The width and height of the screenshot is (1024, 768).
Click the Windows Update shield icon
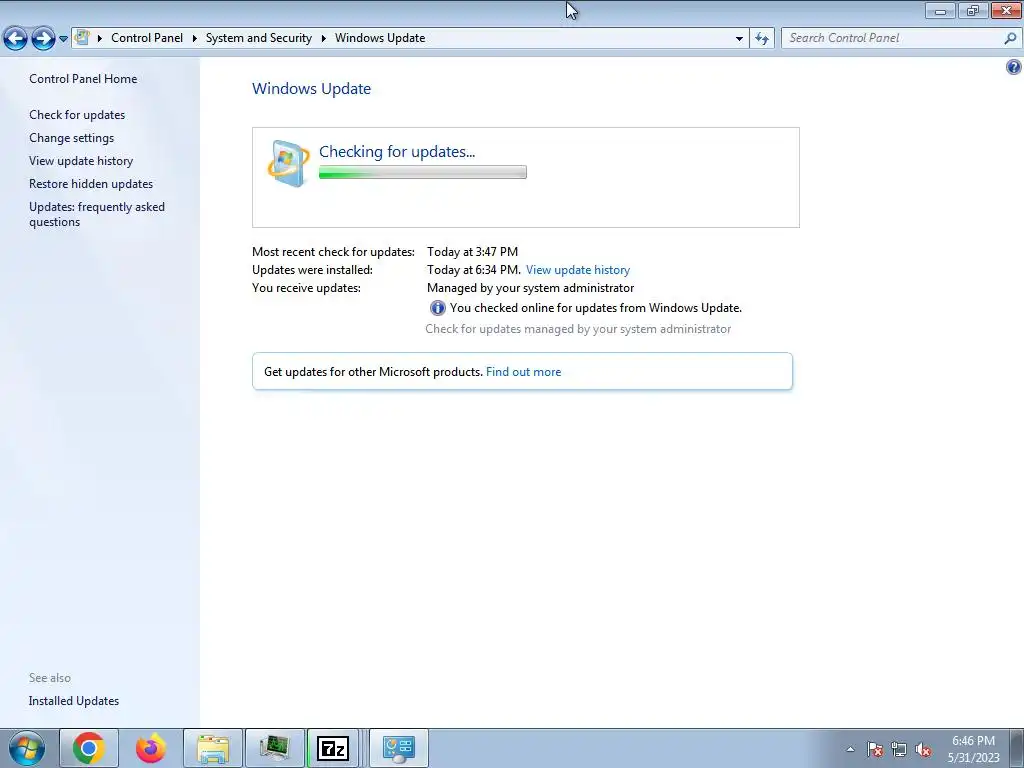tap(288, 163)
